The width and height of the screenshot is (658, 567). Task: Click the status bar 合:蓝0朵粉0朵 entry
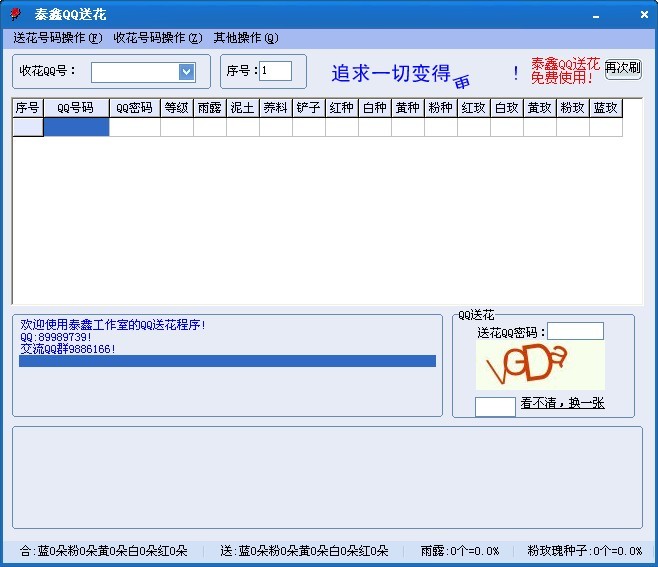[x=104, y=551]
